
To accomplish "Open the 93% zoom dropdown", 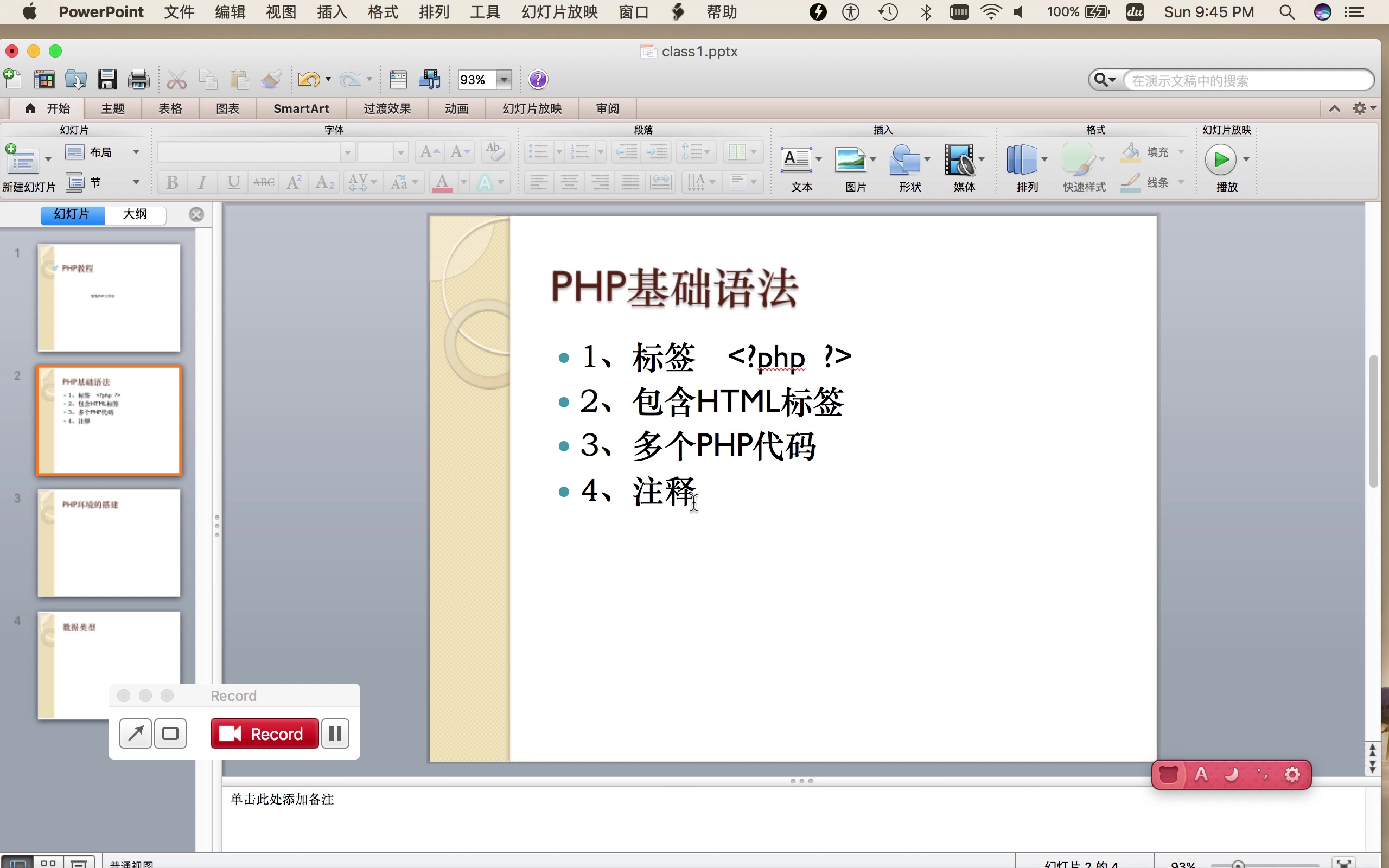I will click(x=504, y=80).
